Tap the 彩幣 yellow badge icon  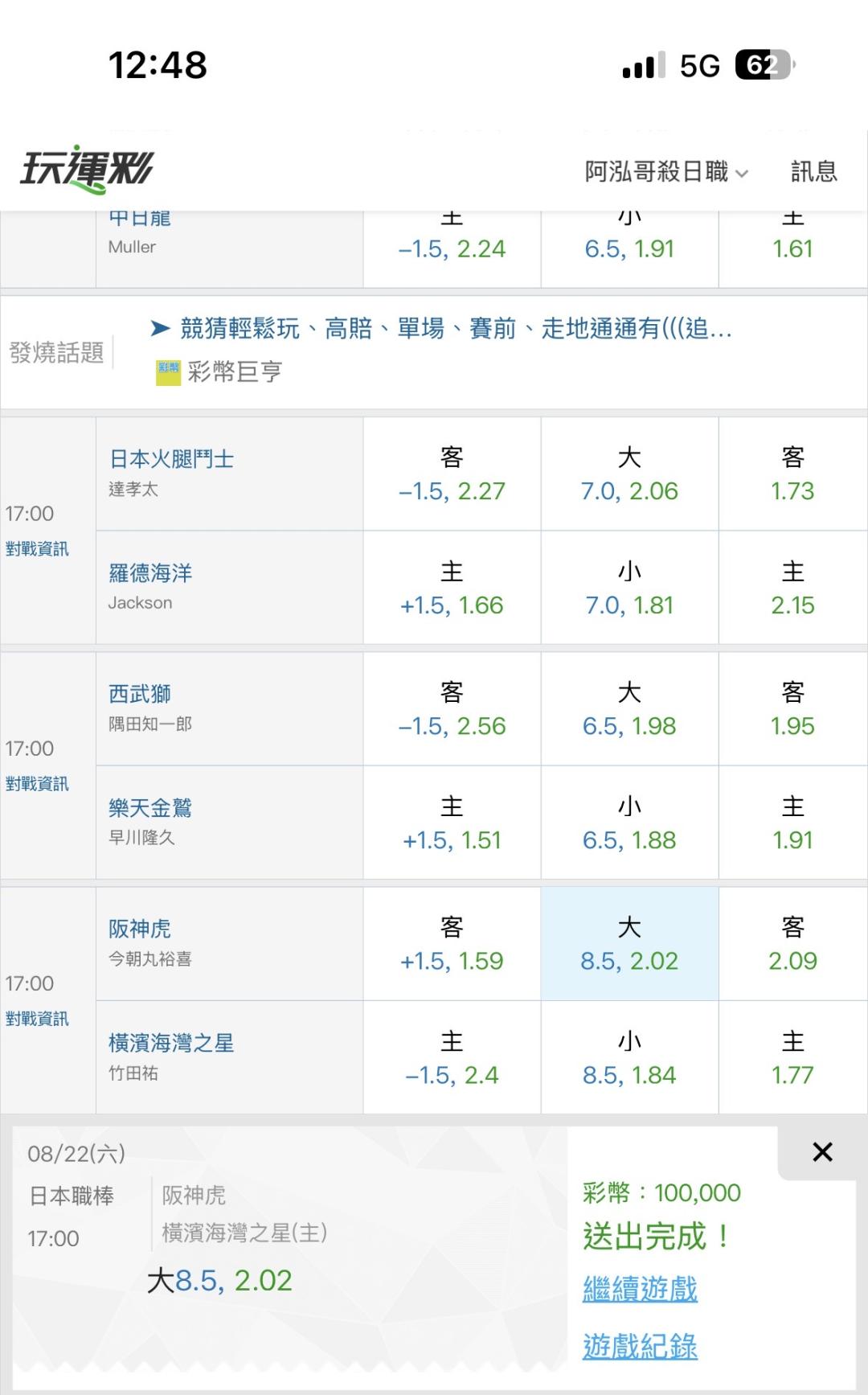pos(168,372)
